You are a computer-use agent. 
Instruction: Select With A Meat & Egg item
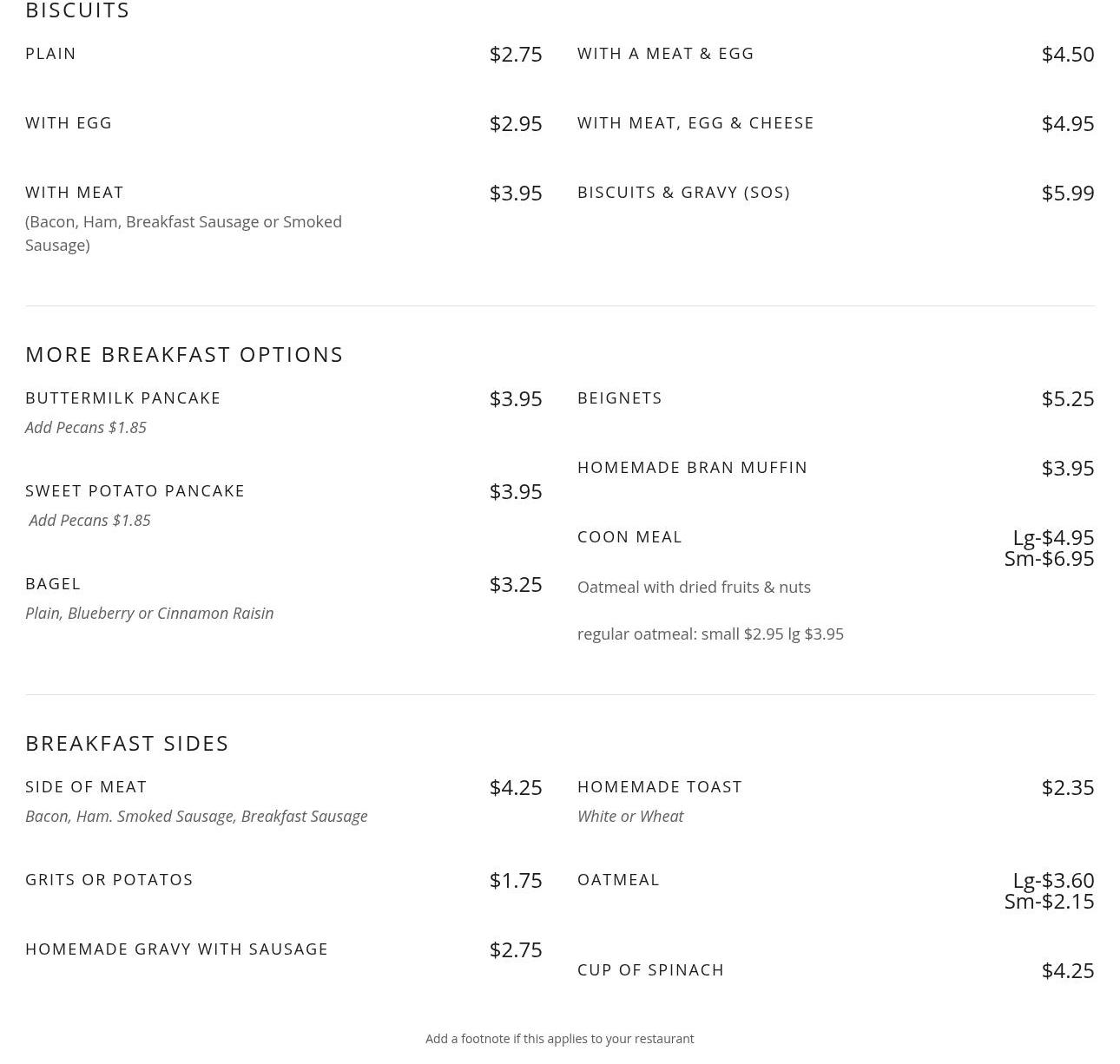click(x=666, y=54)
